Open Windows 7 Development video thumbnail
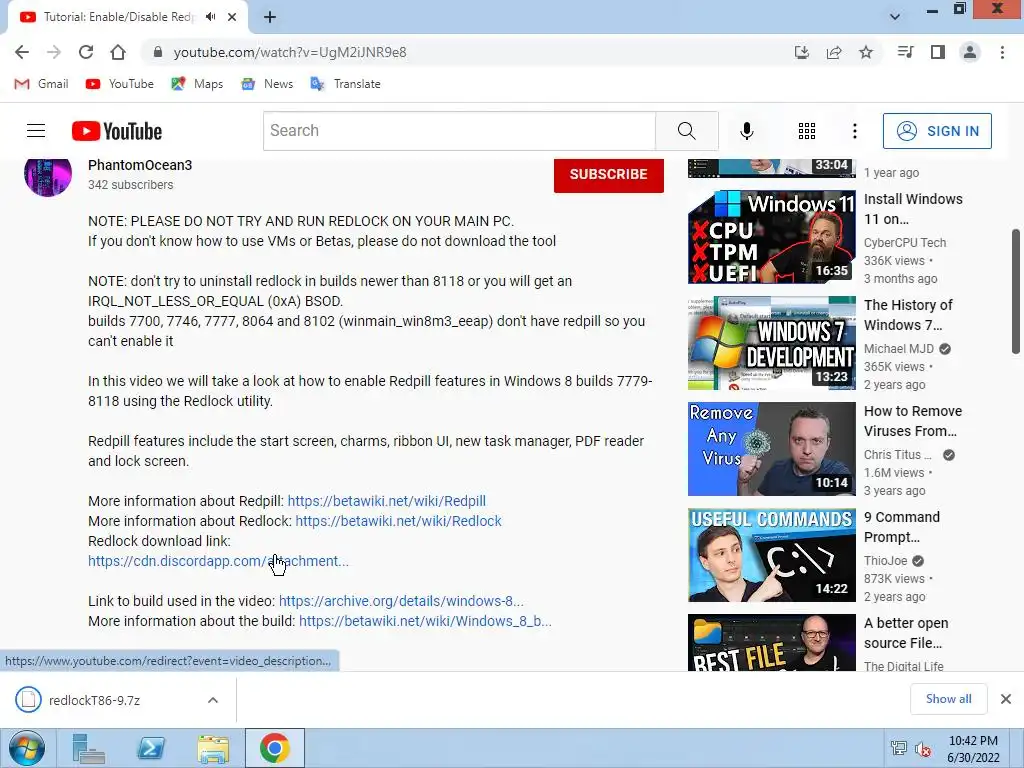This screenshot has width=1024, height=768. point(771,343)
